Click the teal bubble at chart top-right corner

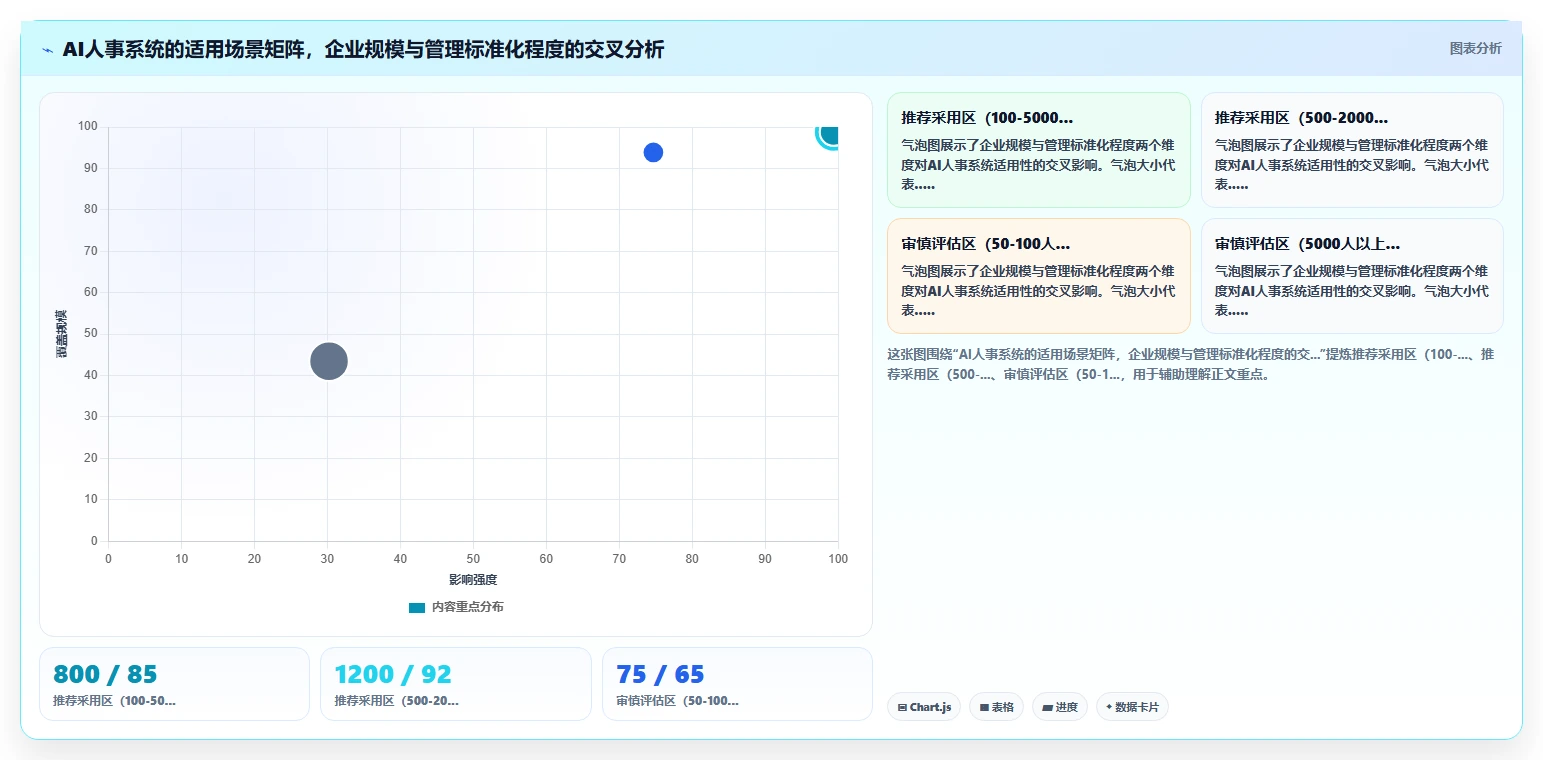tap(828, 134)
